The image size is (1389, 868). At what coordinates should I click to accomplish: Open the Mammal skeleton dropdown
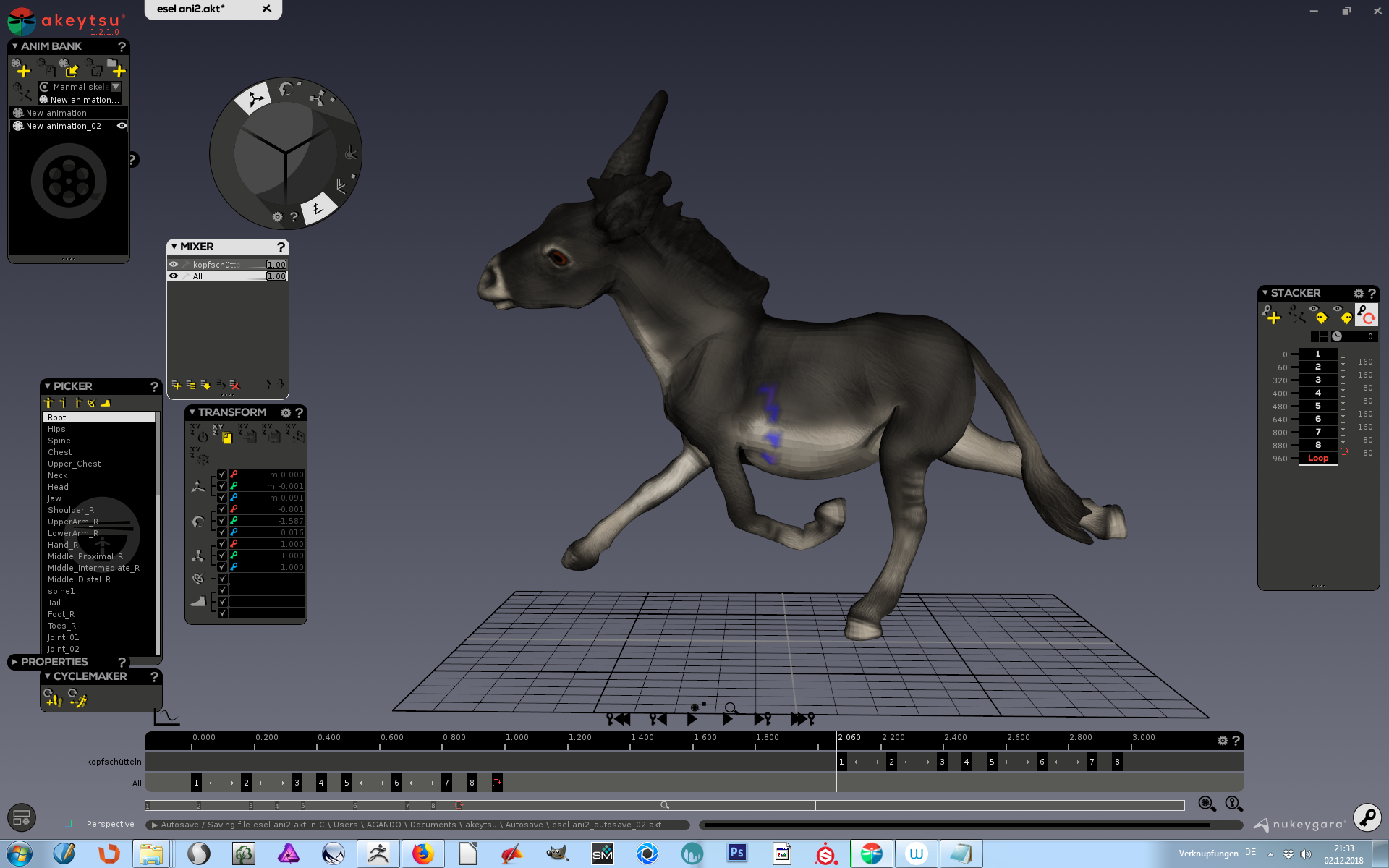click(x=116, y=87)
